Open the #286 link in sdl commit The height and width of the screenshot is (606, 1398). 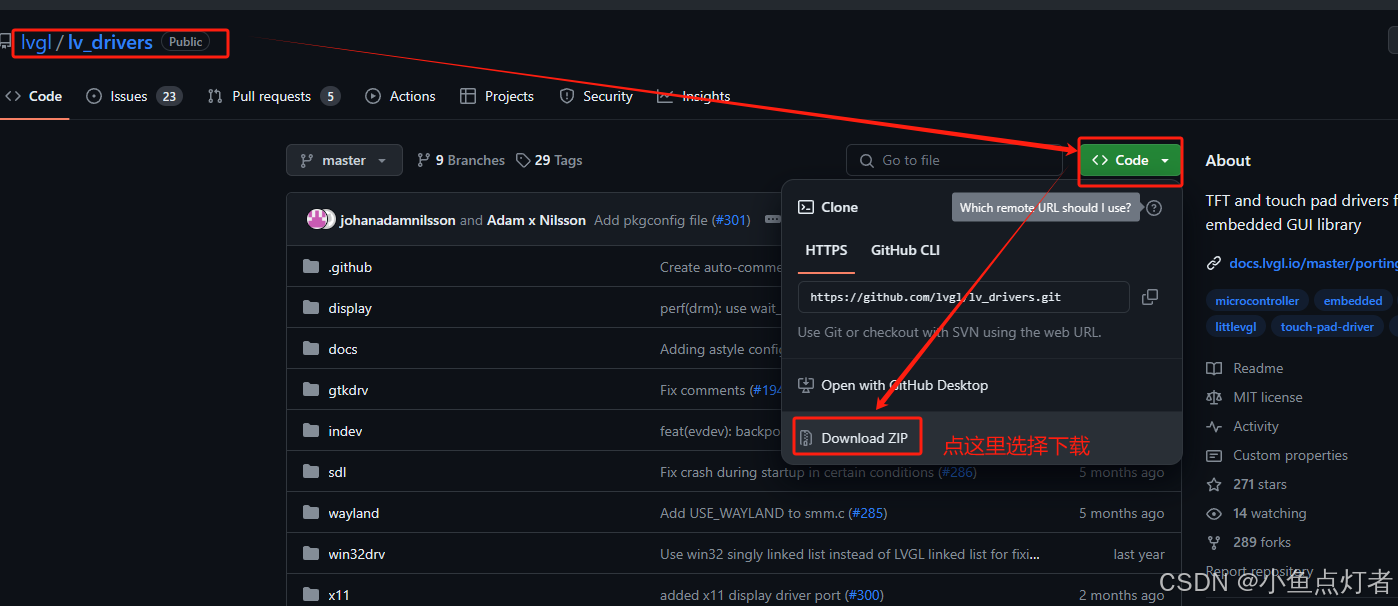pyautogui.click(x=957, y=472)
